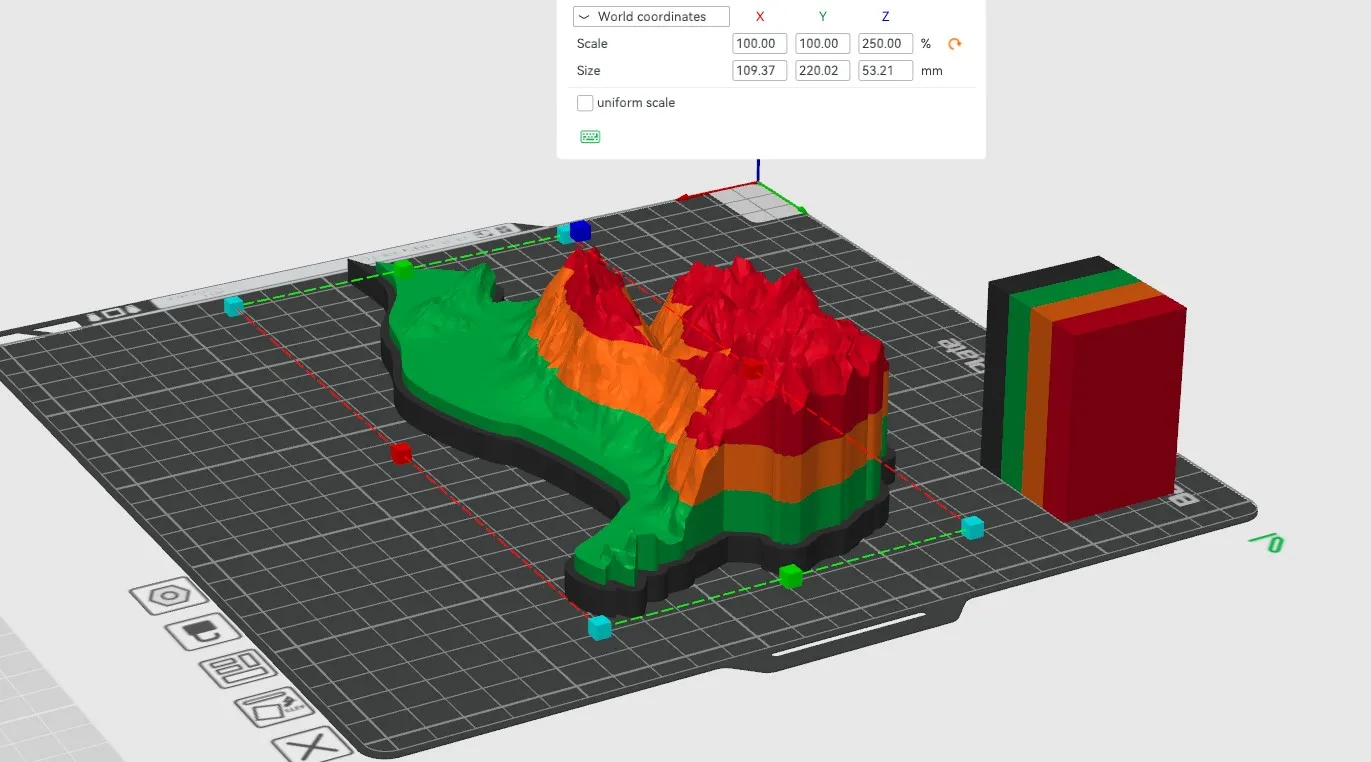Open the keyboard shortcuts icon
This screenshot has height=762, width=1371.
590,136
